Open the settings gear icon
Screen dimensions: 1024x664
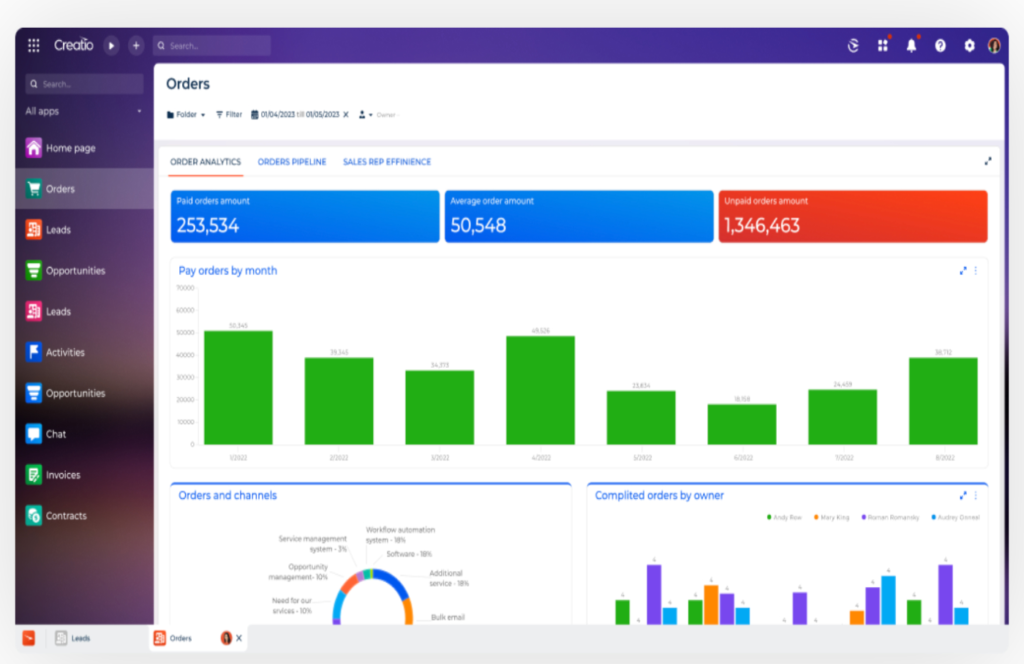(968, 45)
